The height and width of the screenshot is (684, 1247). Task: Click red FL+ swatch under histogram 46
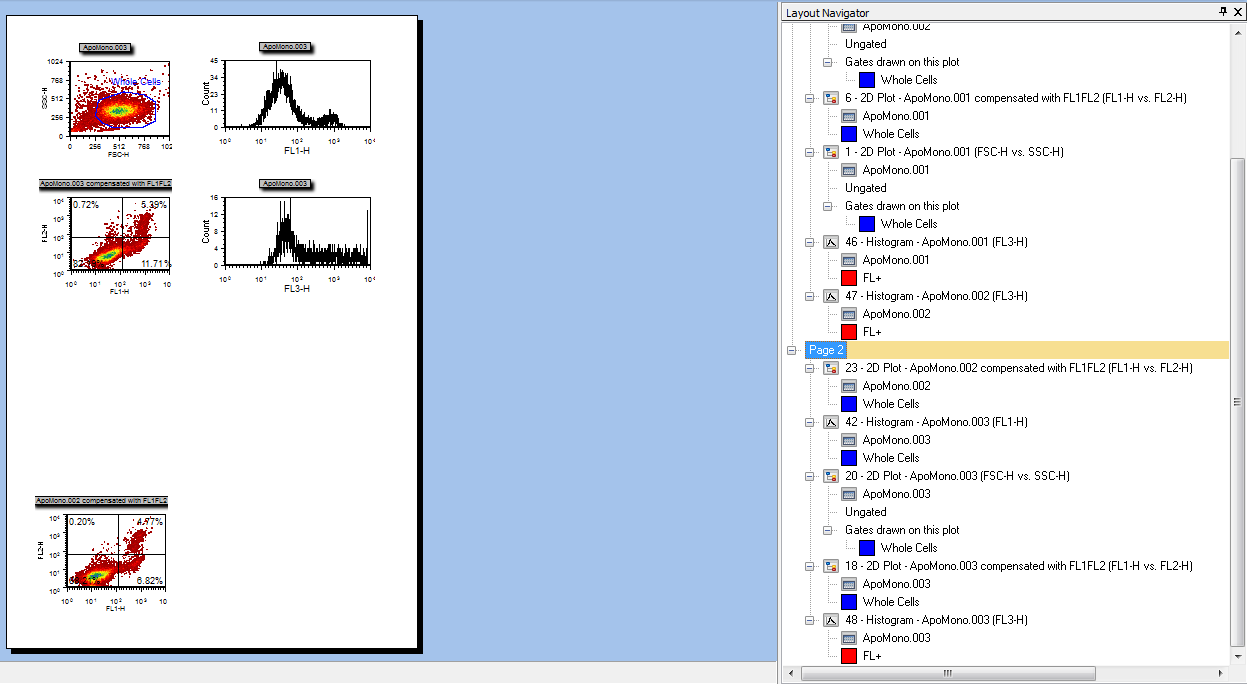point(849,278)
